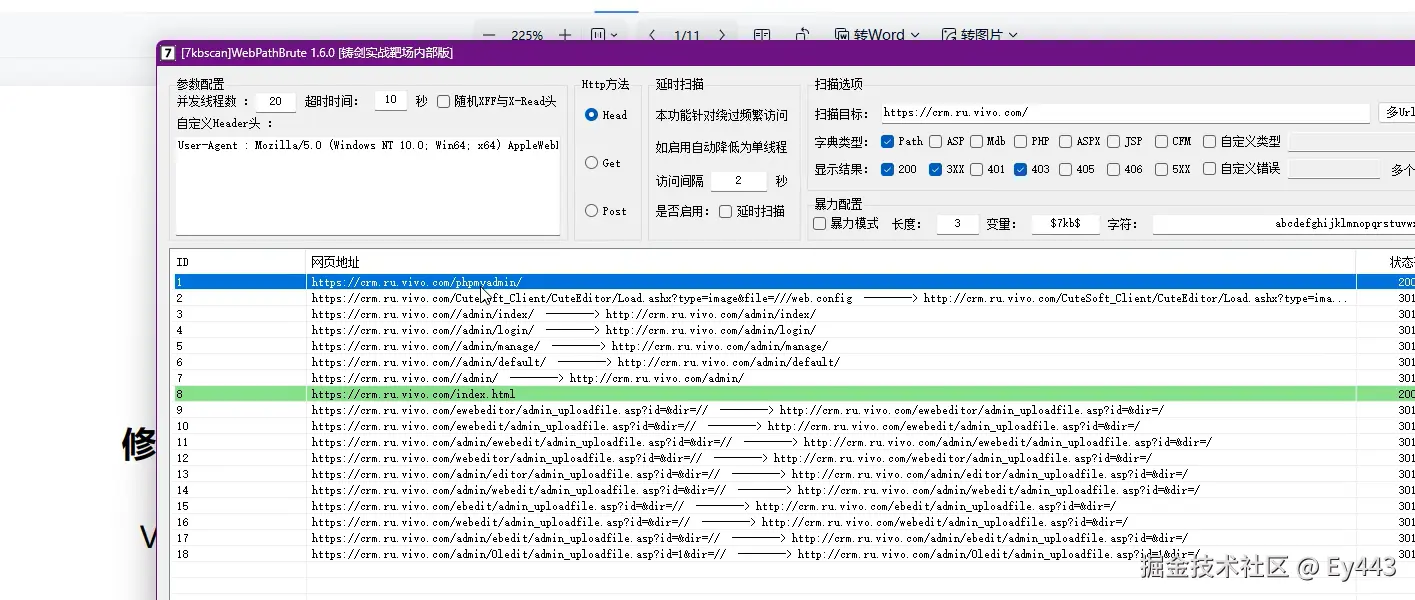The image size is (1415, 600).
Task: Enable 随机XFF与X-Real checkbox
Action: point(444,101)
